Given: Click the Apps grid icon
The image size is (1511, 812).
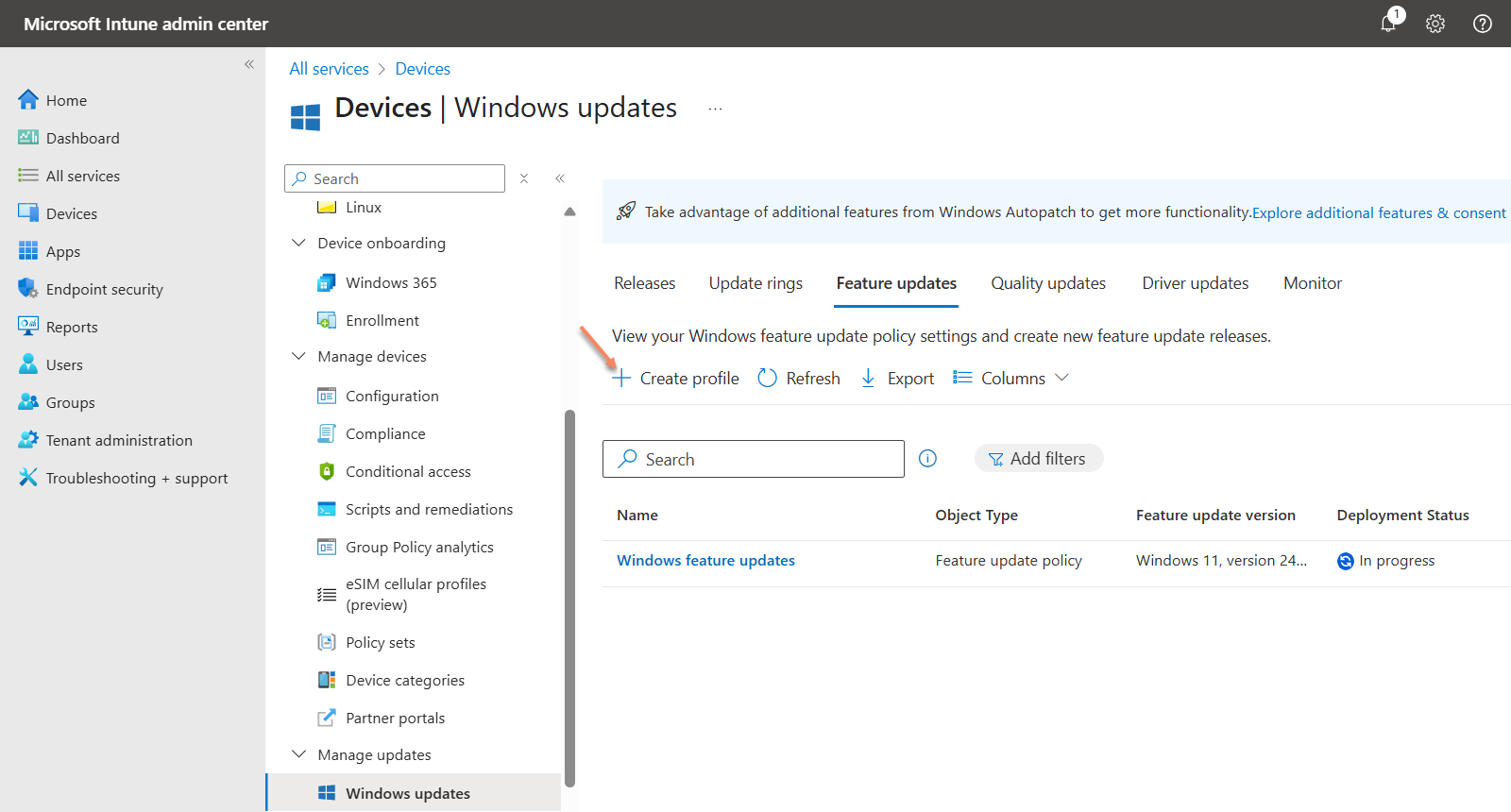Looking at the screenshot, I should 28,251.
